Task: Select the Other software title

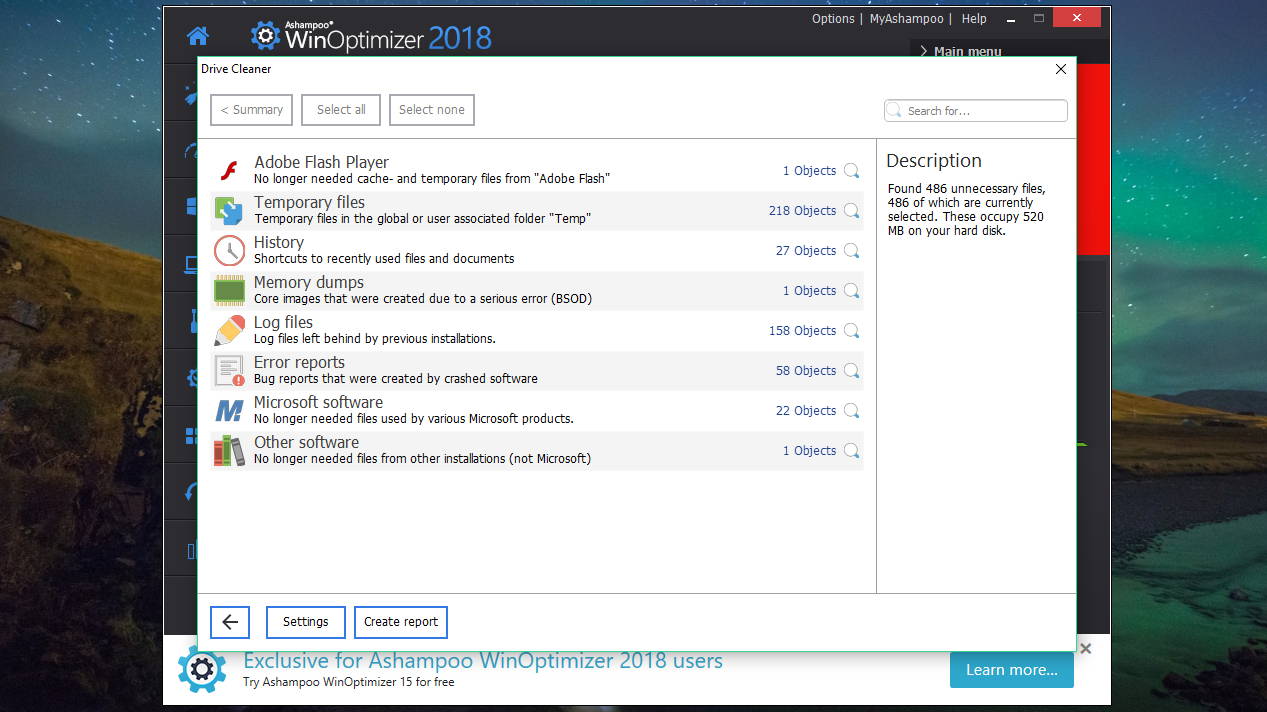Action: (x=306, y=442)
